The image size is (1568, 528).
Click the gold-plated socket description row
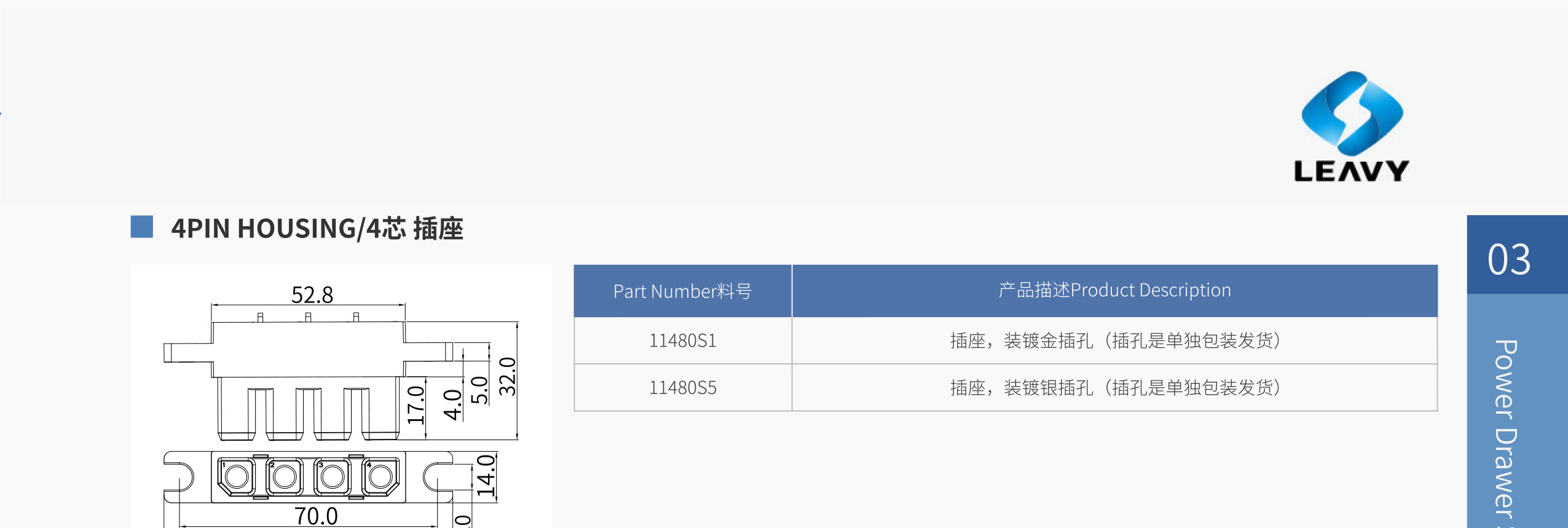(x=1114, y=341)
